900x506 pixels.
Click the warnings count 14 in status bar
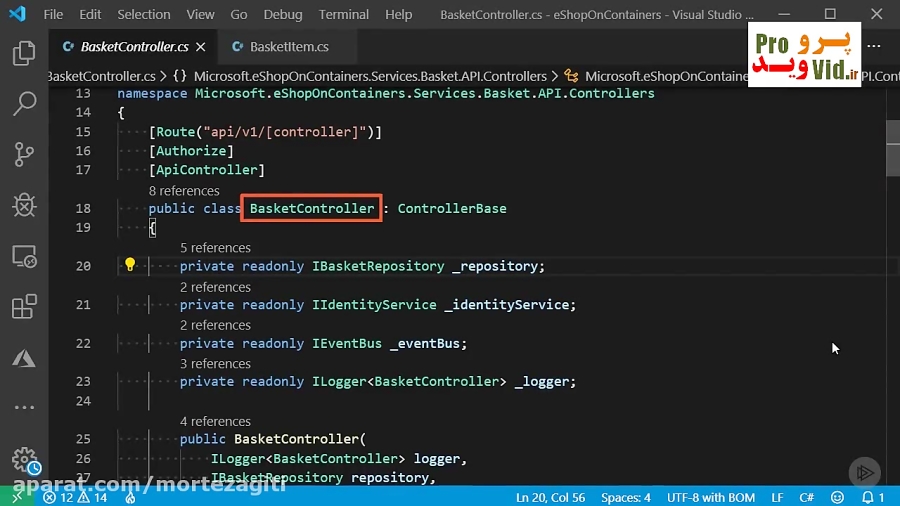pos(93,497)
